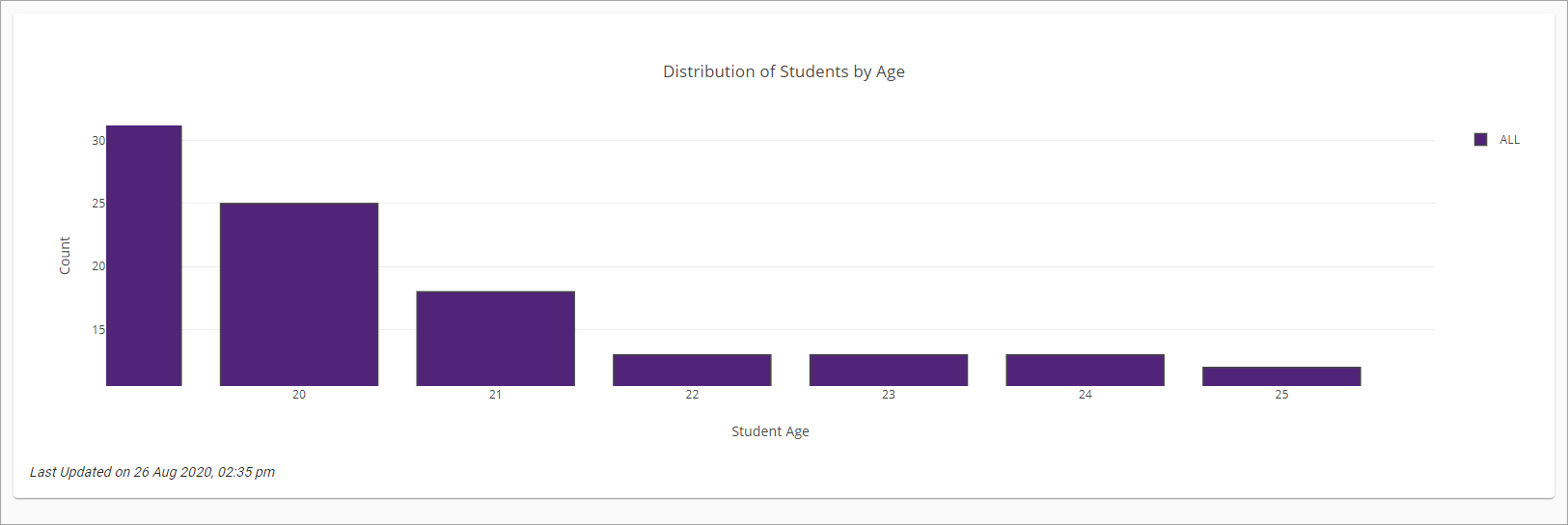Screen dimensions: 1568x525
Task: Click the chart title Distribution of Students by Age
Action: click(784, 71)
